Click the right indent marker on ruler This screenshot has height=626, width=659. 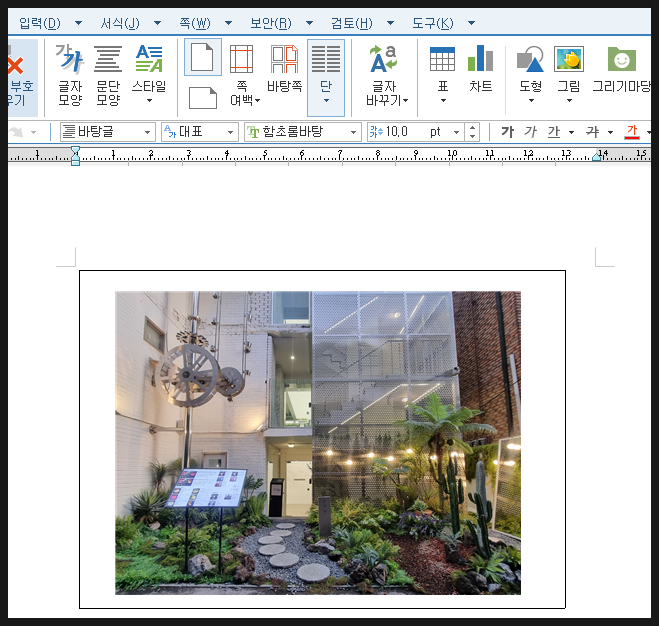coord(596,157)
